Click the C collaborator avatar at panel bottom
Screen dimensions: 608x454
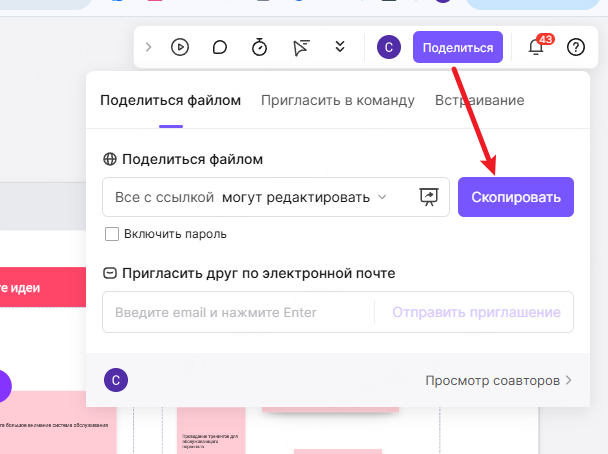[116, 380]
